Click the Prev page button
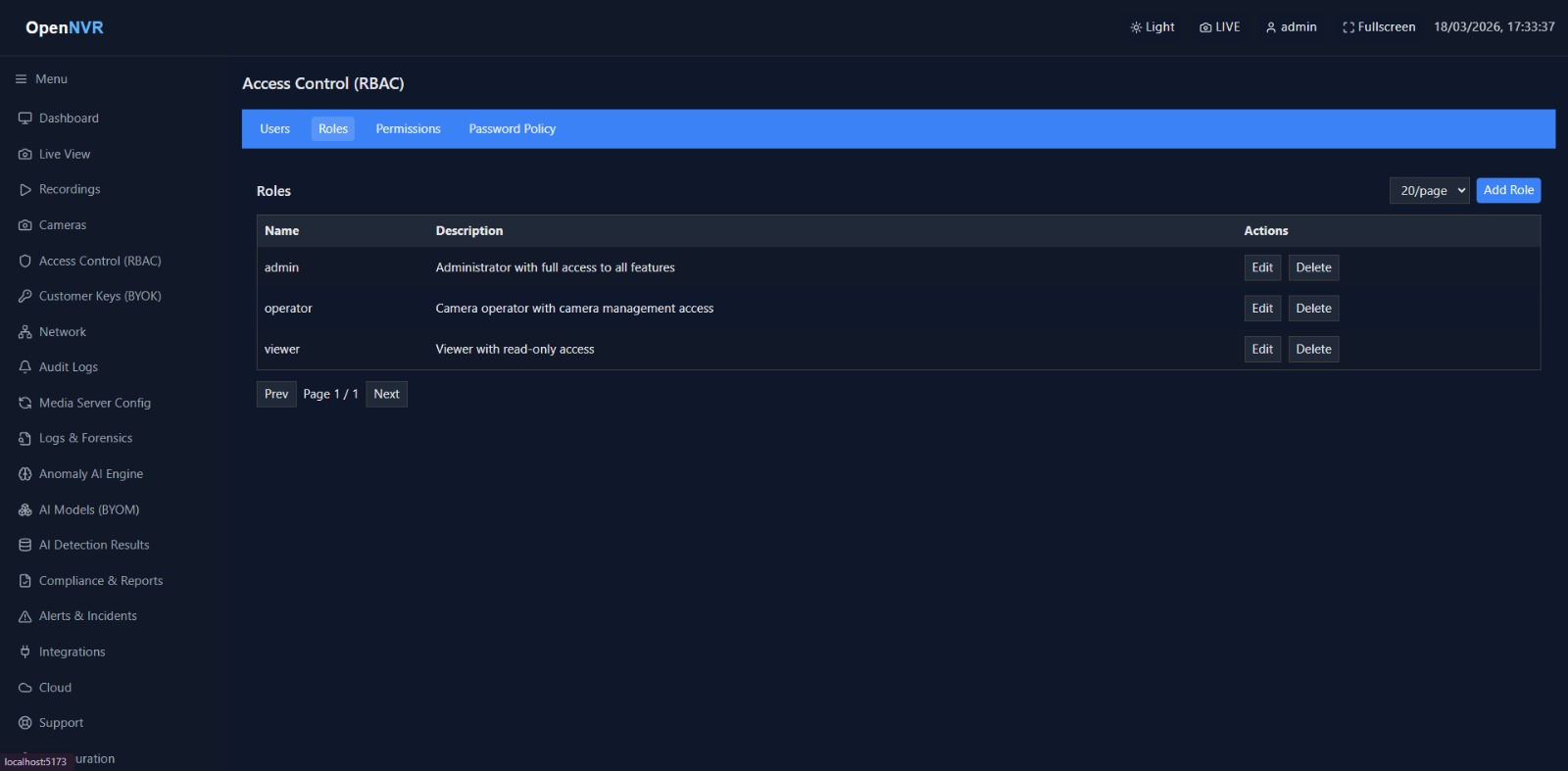Viewport: 1568px width, 771px height. [x=276, y=395]
